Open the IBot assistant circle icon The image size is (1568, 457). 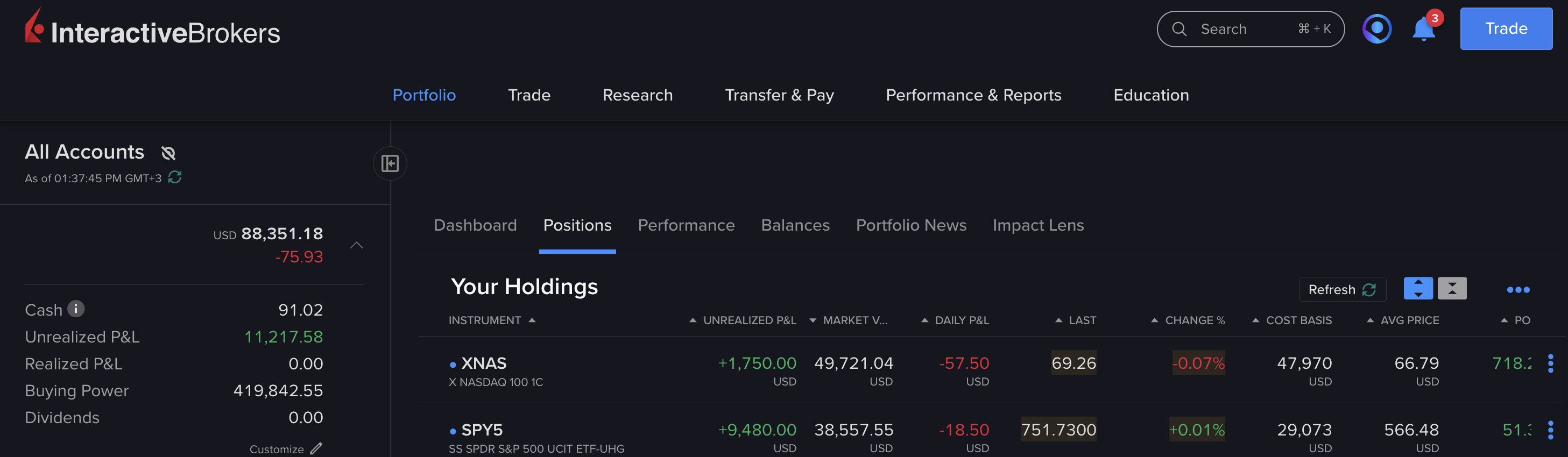[1377, 28]
